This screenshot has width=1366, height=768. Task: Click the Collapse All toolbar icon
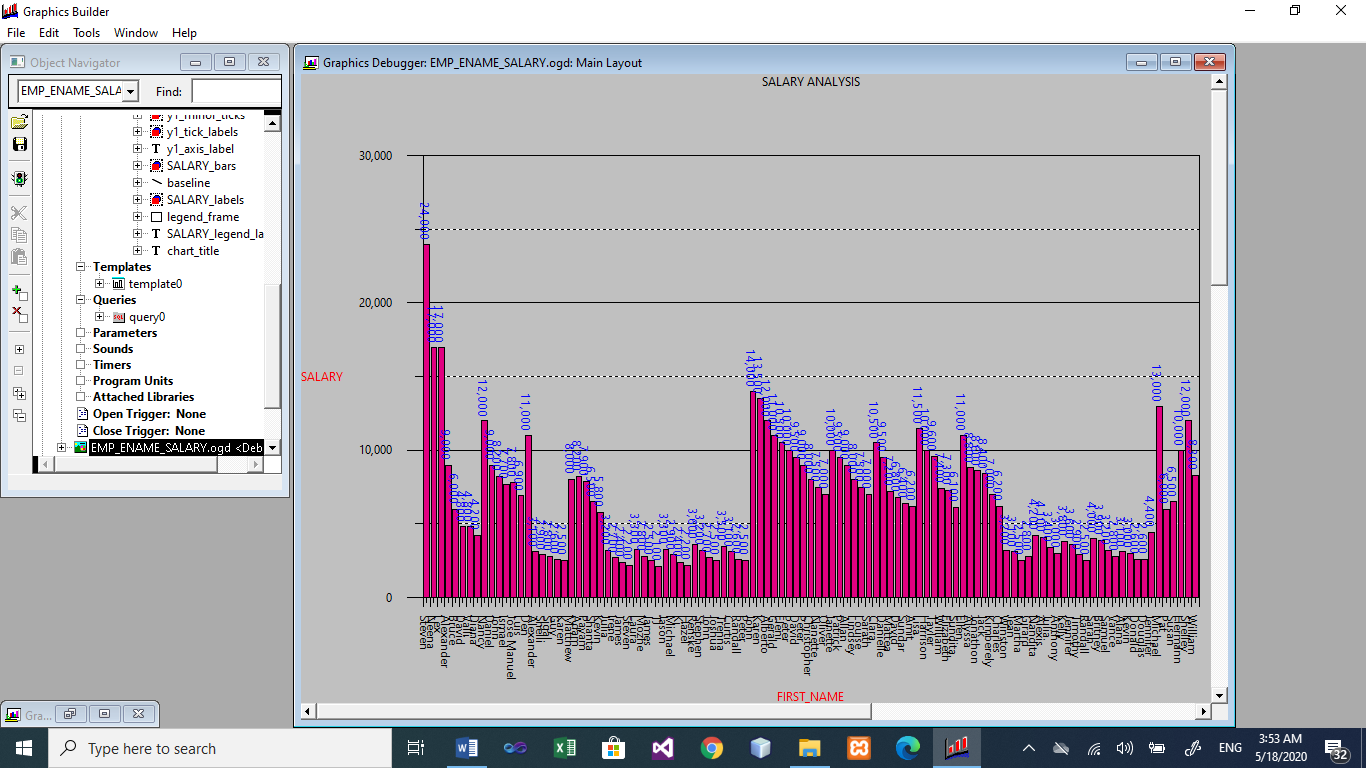pyautogui.click(x=19, y=415)
